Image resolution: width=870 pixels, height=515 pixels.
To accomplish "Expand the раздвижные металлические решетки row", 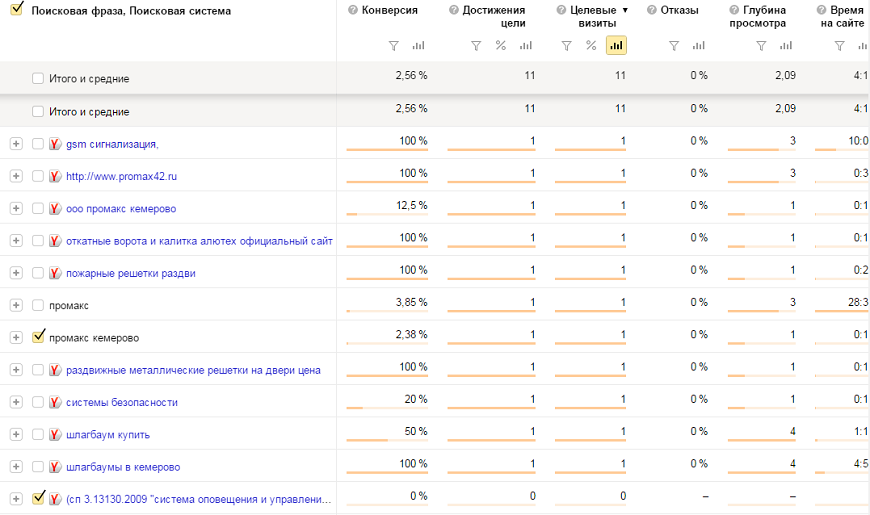I will coord(16,370).
